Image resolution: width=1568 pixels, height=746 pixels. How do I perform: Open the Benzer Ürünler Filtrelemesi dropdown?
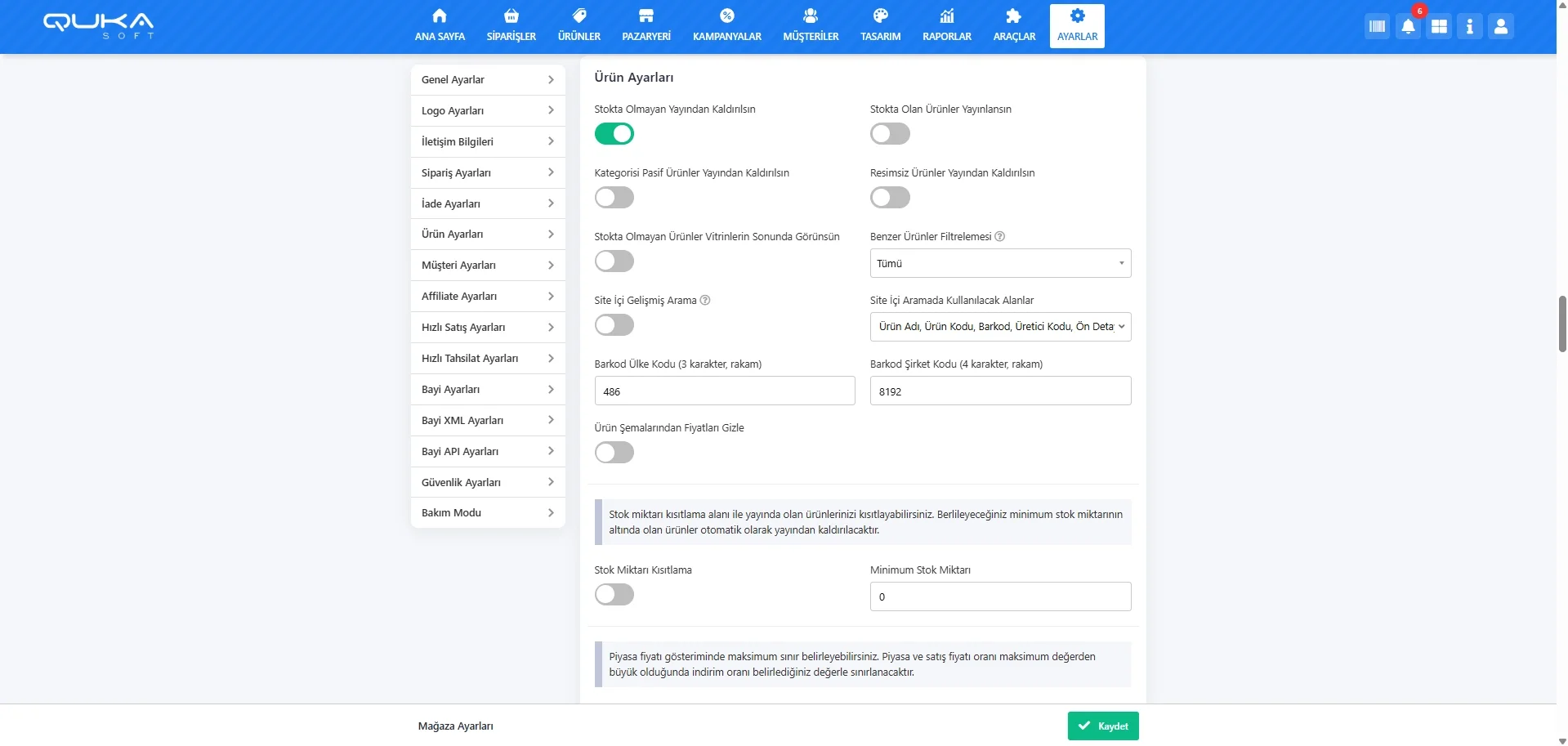[x=1000, y=263]
